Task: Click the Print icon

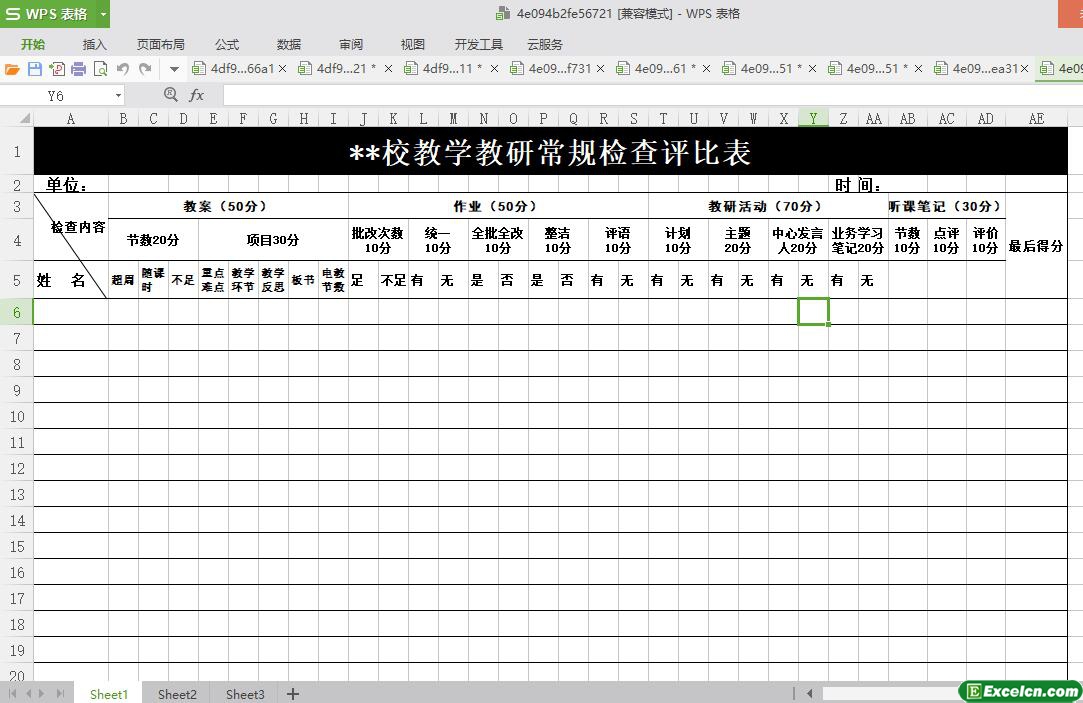Action: click(78, 69)
